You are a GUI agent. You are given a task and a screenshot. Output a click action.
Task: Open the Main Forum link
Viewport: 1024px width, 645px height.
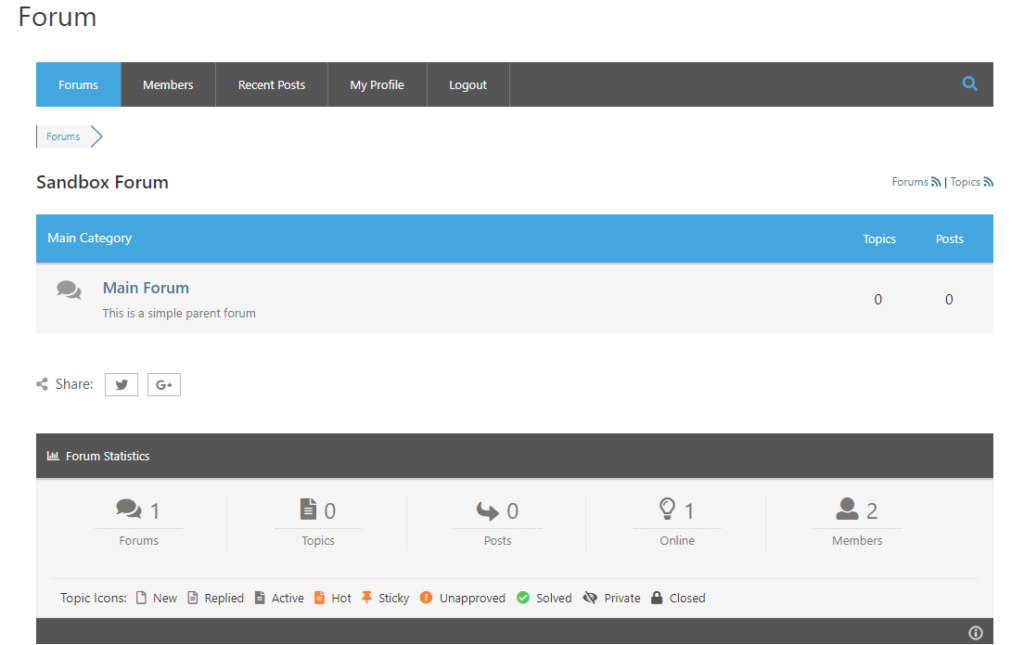[146, 287]
